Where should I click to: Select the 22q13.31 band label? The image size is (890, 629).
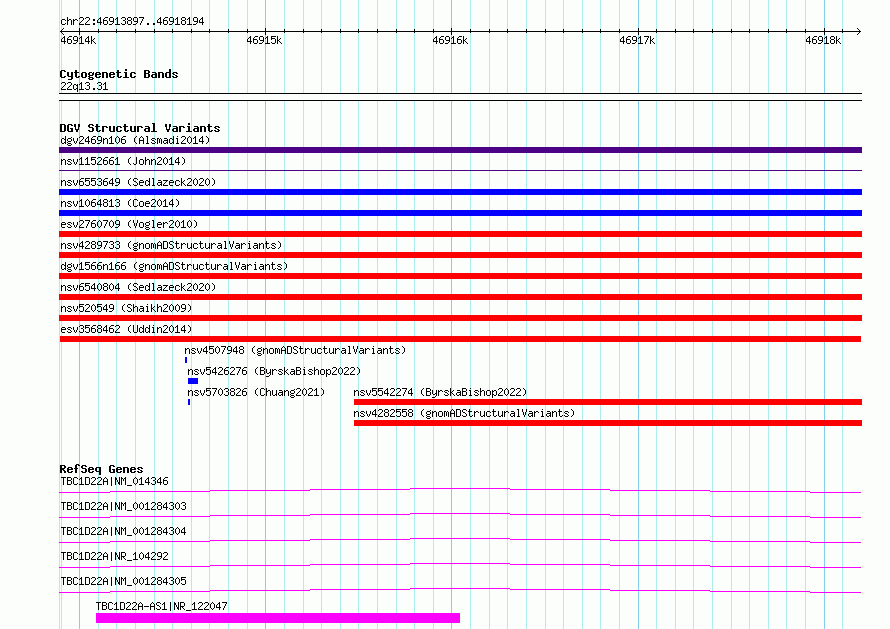point(84,86)
